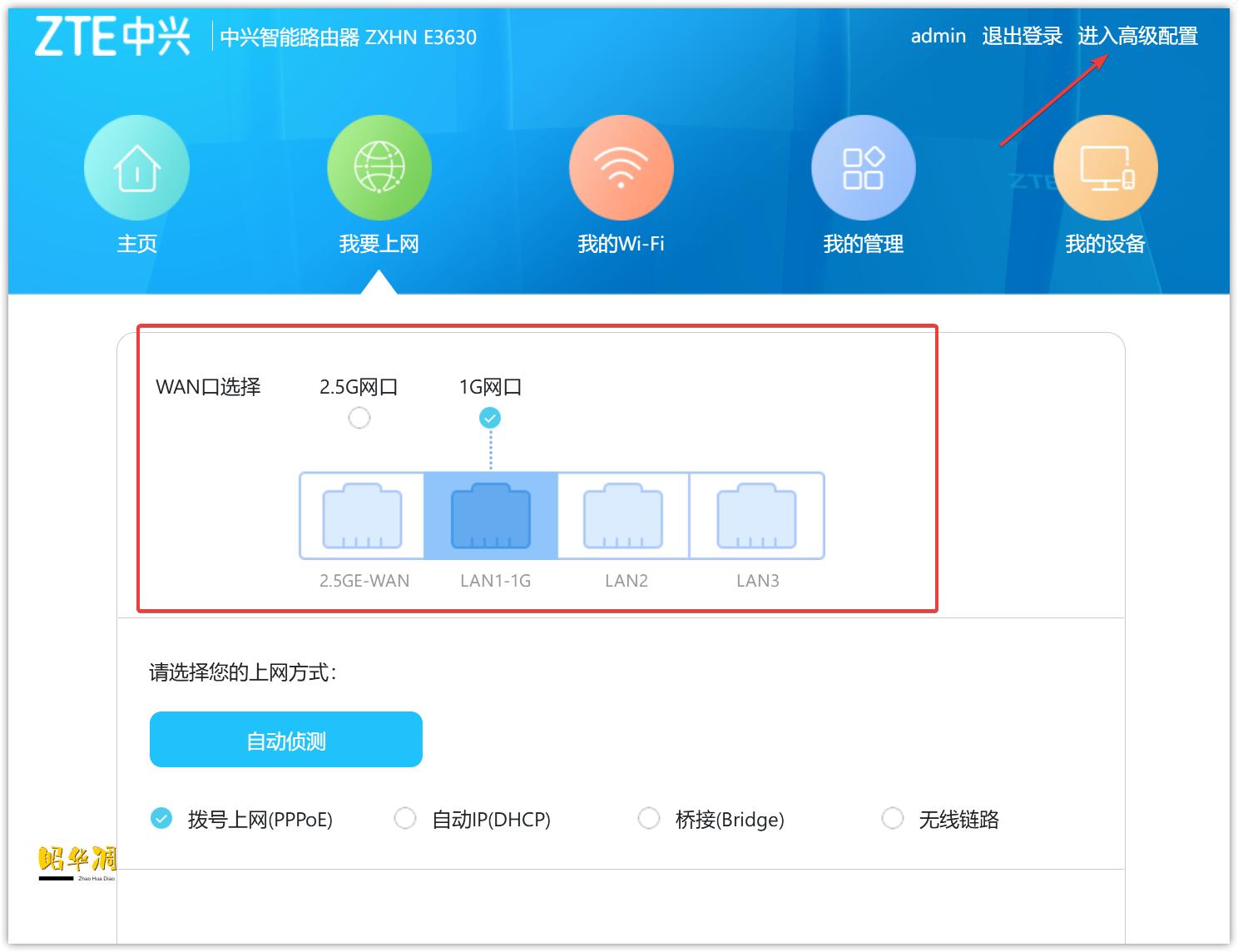Select the LAN1-1G port icon
The width and height of the screenshot is (1238, 952).
point(492,514)
